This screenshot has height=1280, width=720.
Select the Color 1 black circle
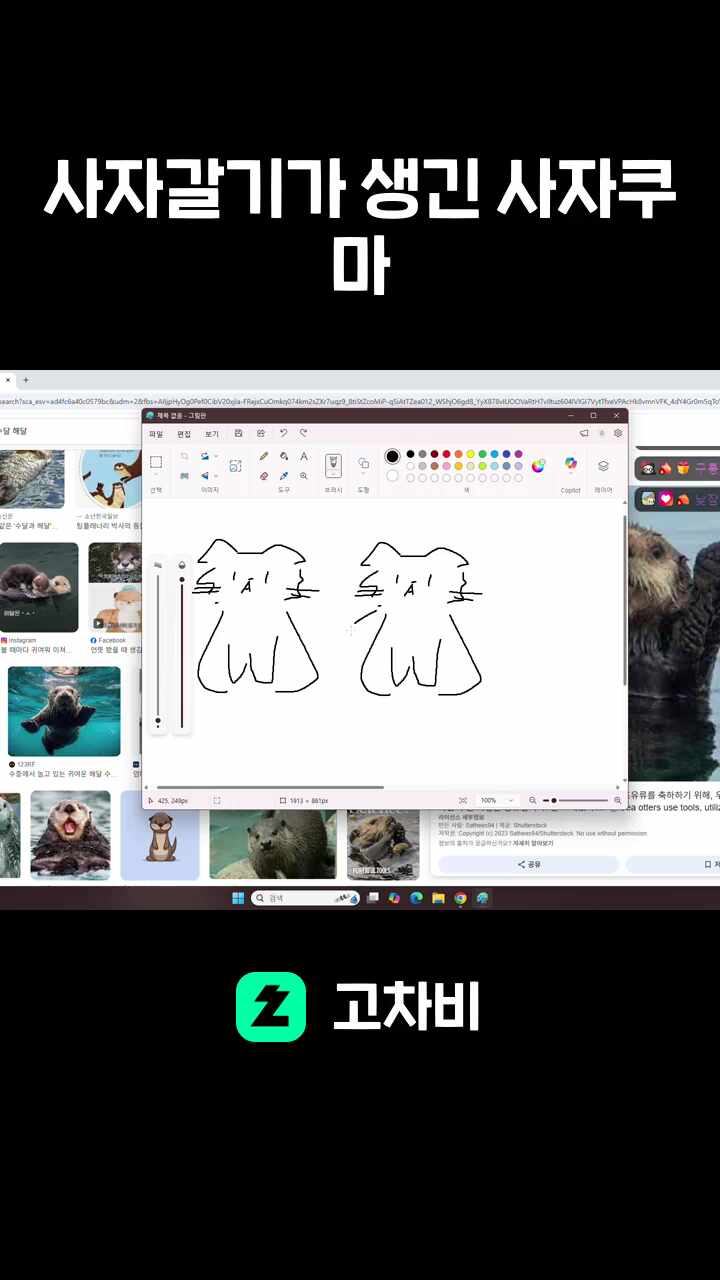click(x=393, y=456)
